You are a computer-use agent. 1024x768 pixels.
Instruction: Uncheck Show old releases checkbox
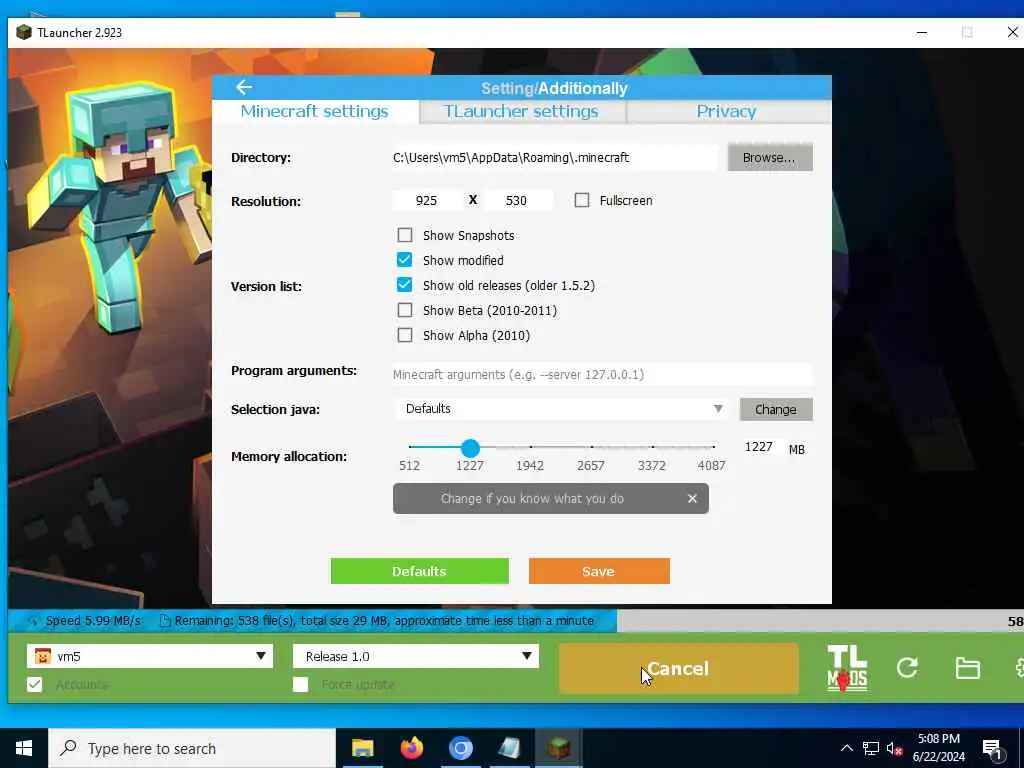click(x=405, y=285)
